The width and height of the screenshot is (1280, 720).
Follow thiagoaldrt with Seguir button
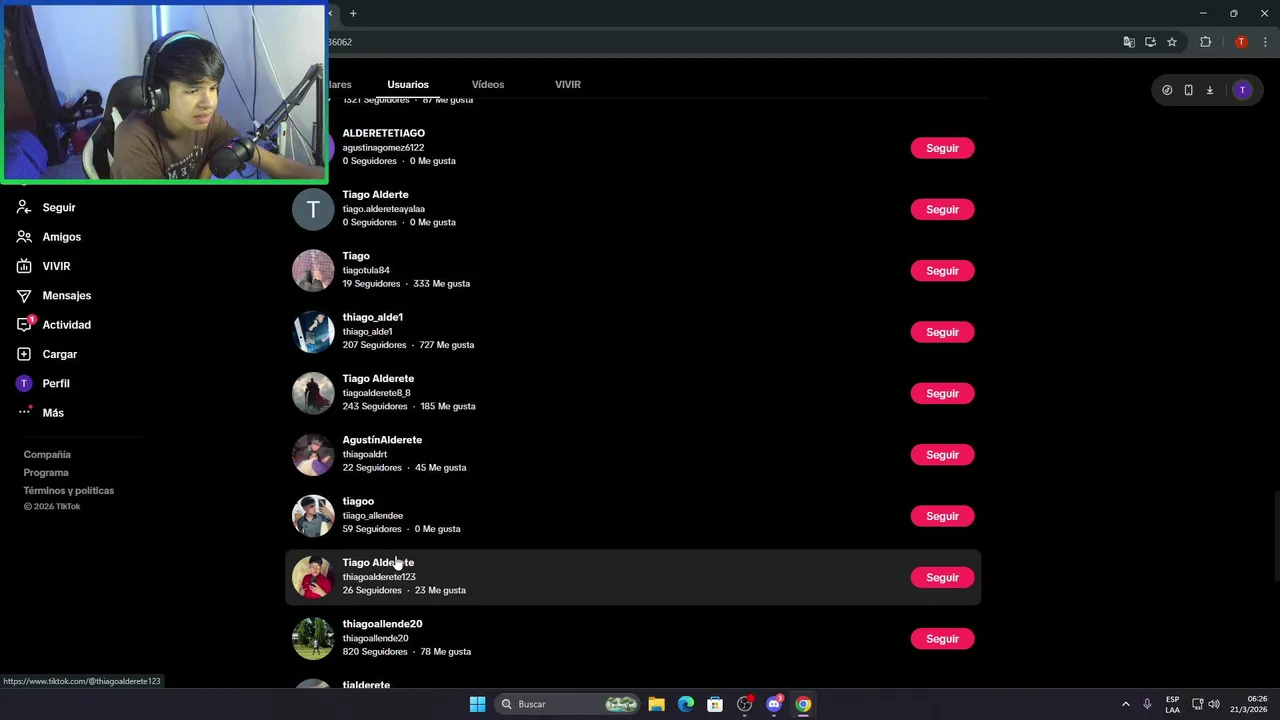click(x=942, y=455)
